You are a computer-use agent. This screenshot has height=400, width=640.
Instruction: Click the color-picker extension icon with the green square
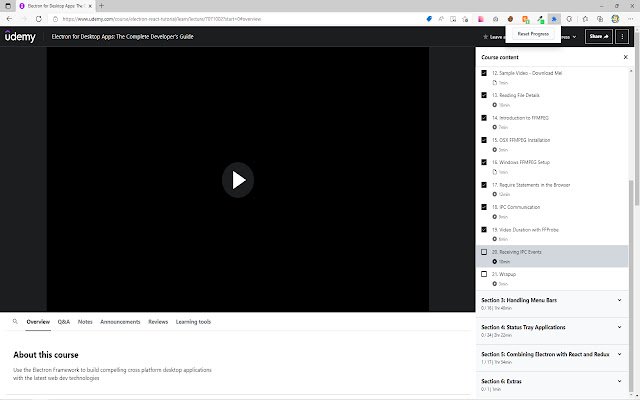(540, 19)
